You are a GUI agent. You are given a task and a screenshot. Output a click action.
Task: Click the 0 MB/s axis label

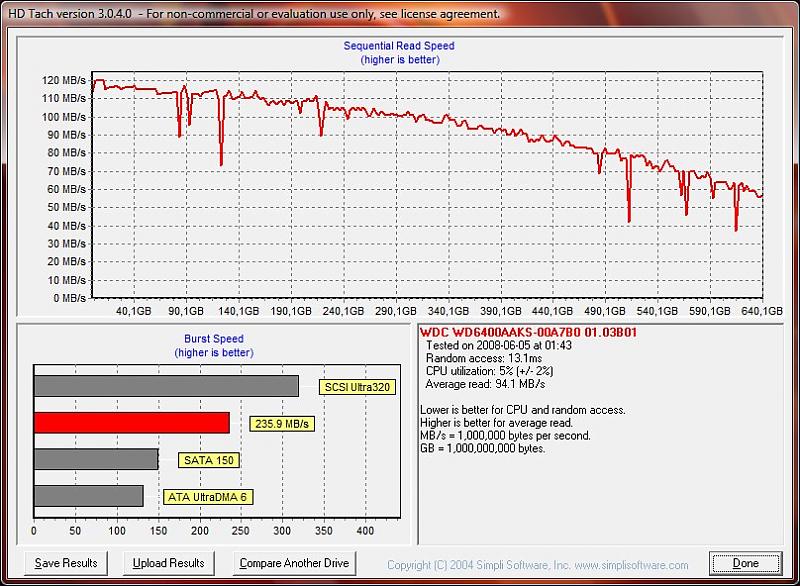click(x=69, y=298)
